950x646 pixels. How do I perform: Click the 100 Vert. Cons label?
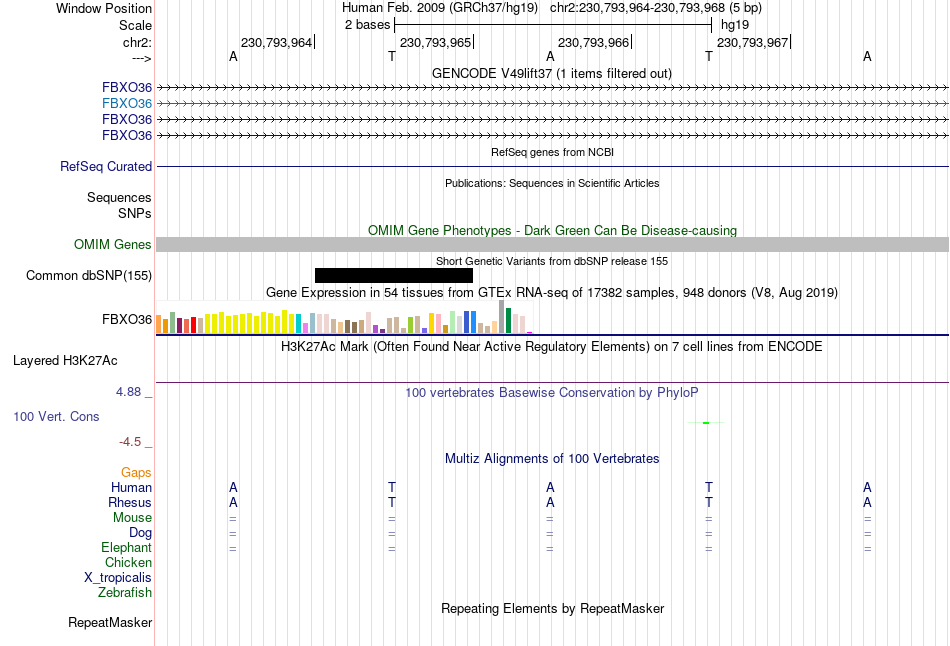[56, 416]
